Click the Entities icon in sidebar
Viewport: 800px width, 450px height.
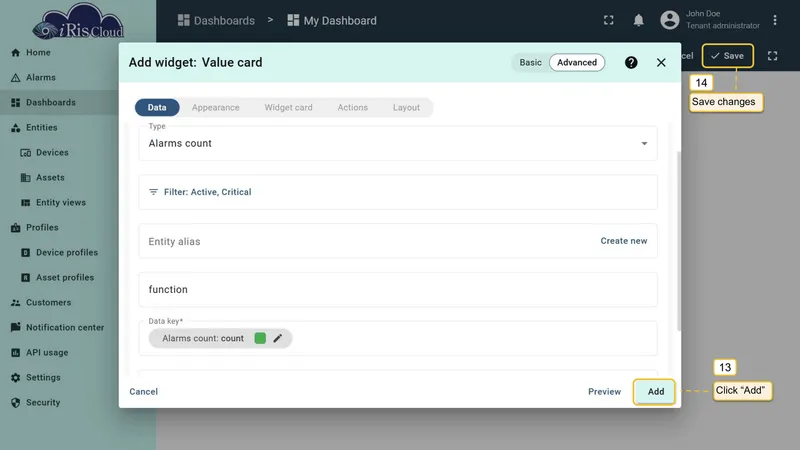click(15, 128)
